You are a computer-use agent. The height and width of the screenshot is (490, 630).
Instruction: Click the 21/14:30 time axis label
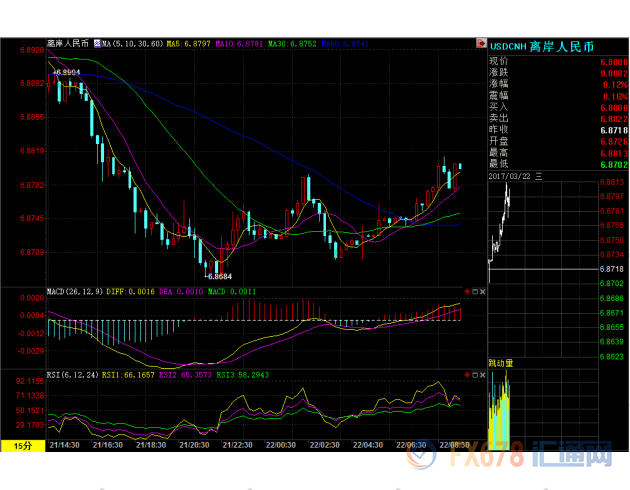click(64, 445)
